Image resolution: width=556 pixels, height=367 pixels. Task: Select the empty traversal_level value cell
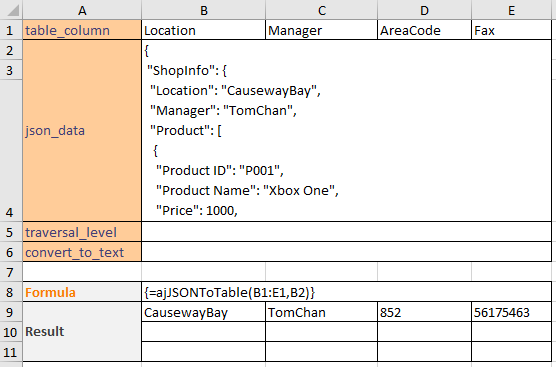346,232
